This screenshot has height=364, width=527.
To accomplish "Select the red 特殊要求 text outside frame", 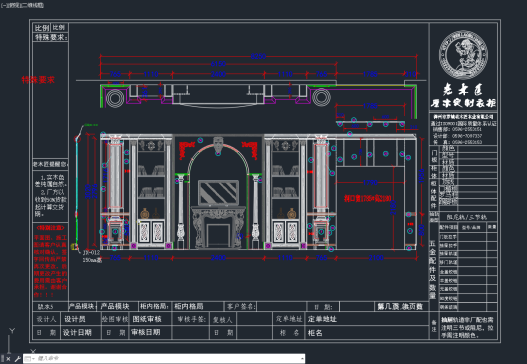I will coord(38,80).
